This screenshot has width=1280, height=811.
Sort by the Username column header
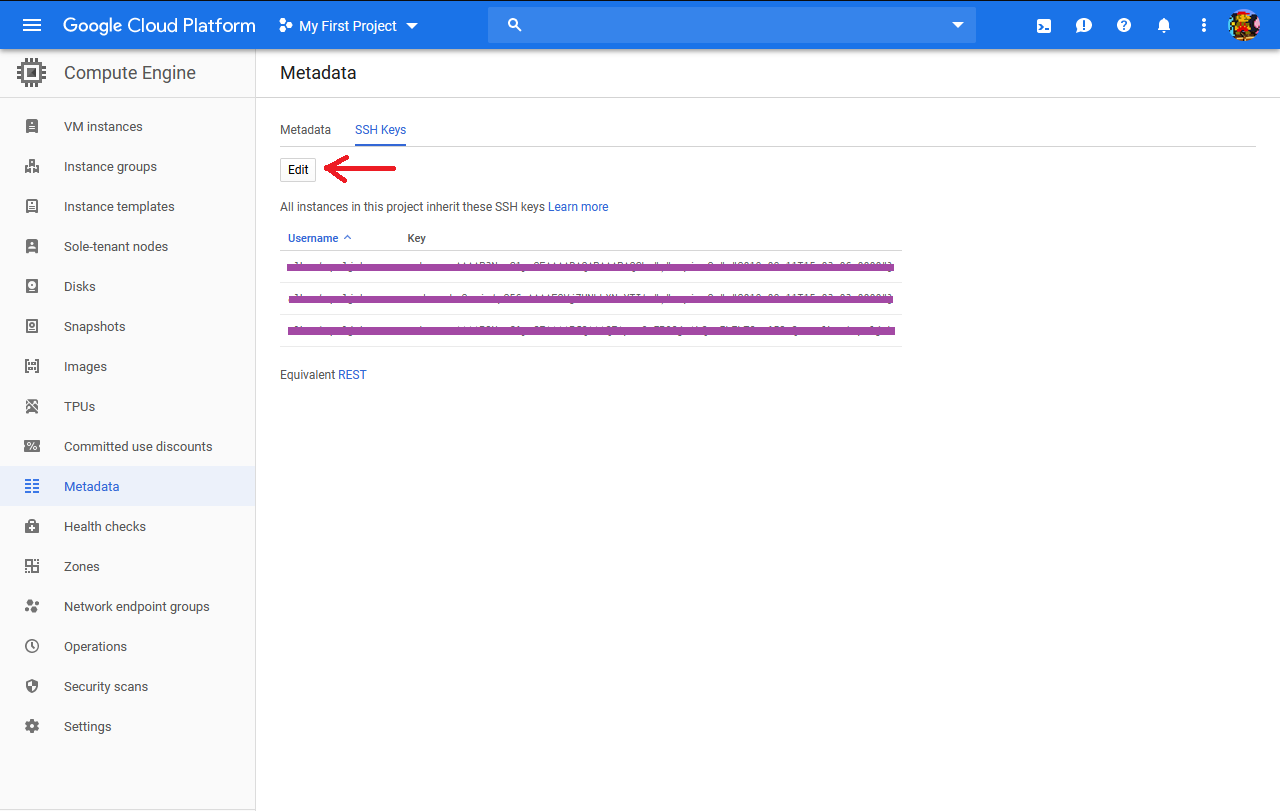(313, 238)
